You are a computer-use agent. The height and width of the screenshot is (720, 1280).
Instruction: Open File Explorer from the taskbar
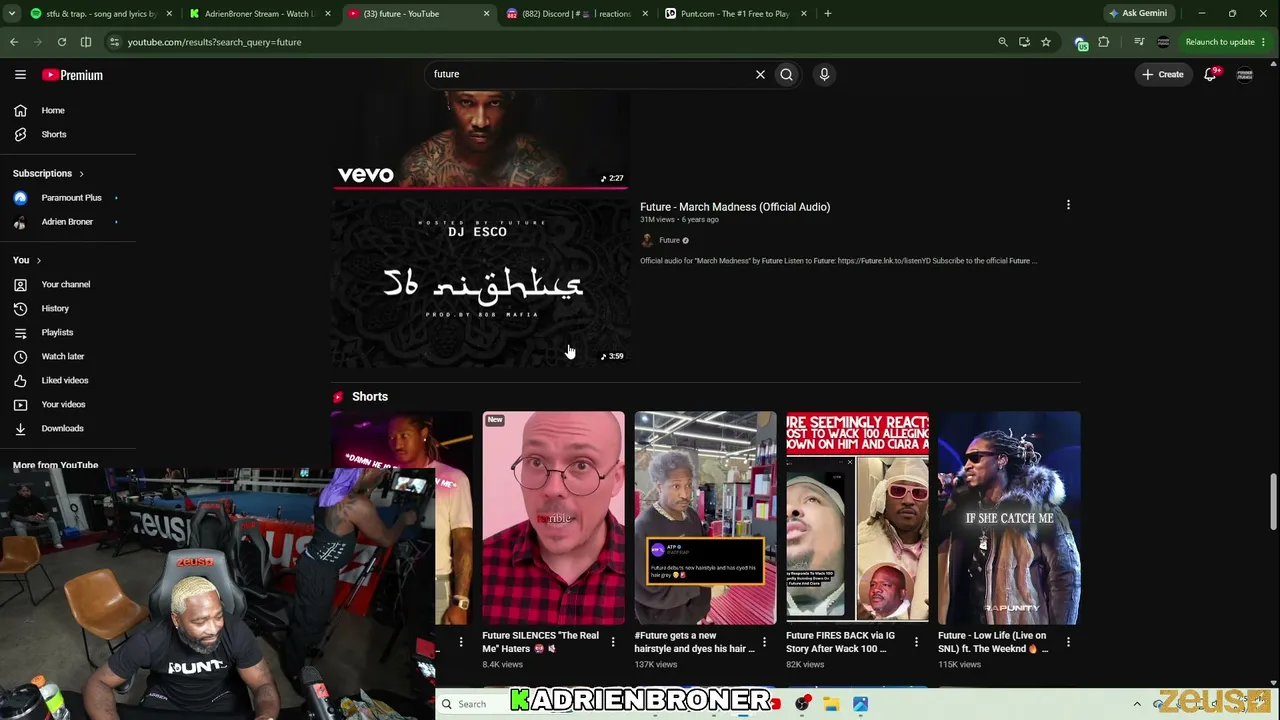[x=831, y=704]
